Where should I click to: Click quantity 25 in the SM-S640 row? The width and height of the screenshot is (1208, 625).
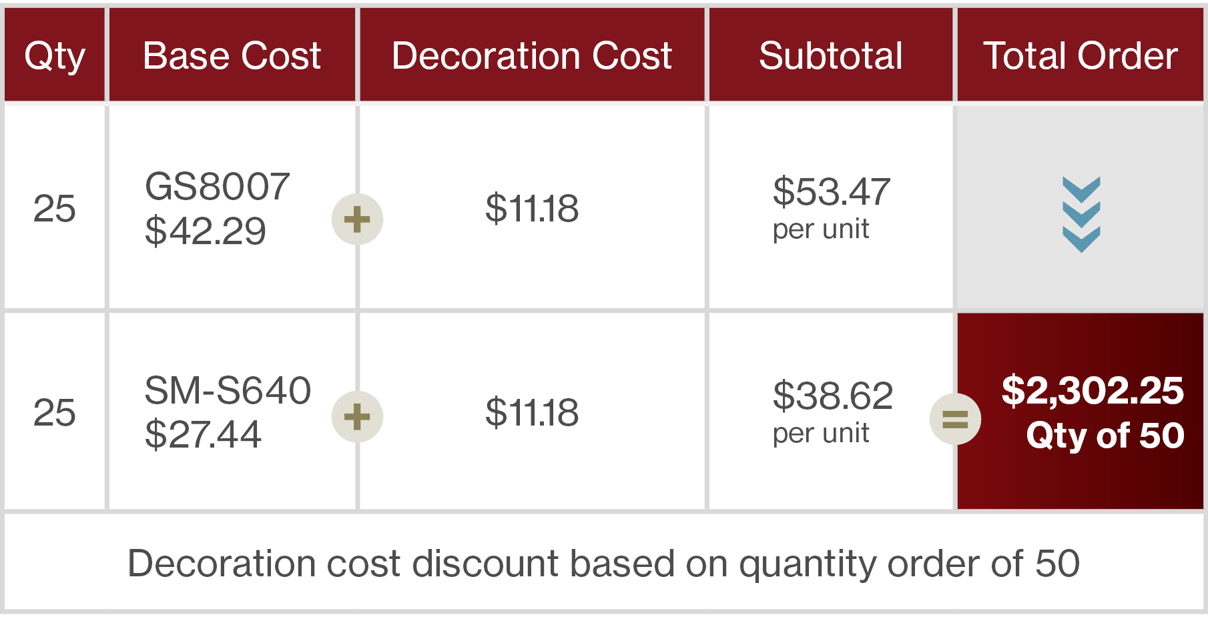(x=54, y=412)
